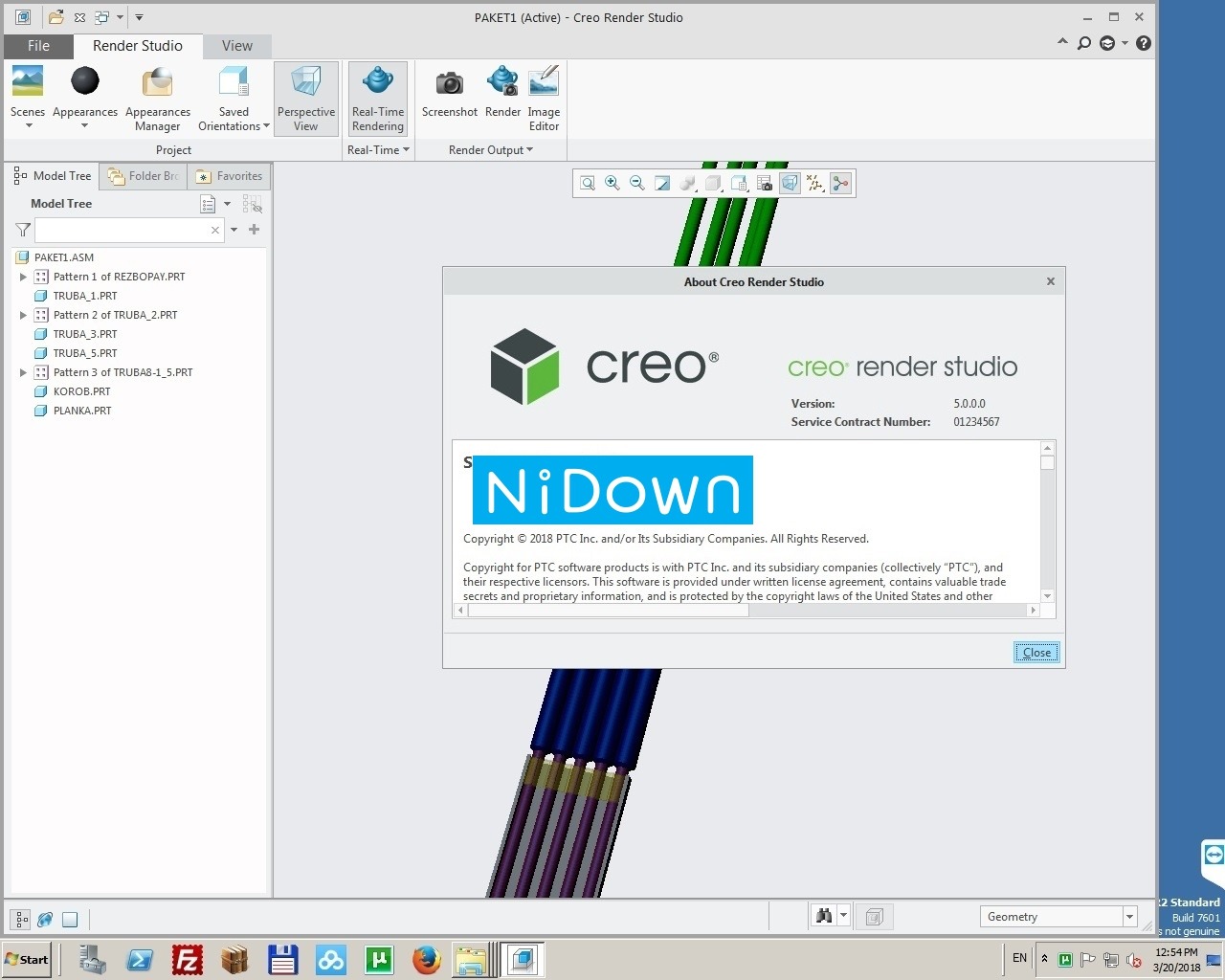Open FileZilla from the taskbar
This screenshot has width=1225, height=980.
click(188, 960)
